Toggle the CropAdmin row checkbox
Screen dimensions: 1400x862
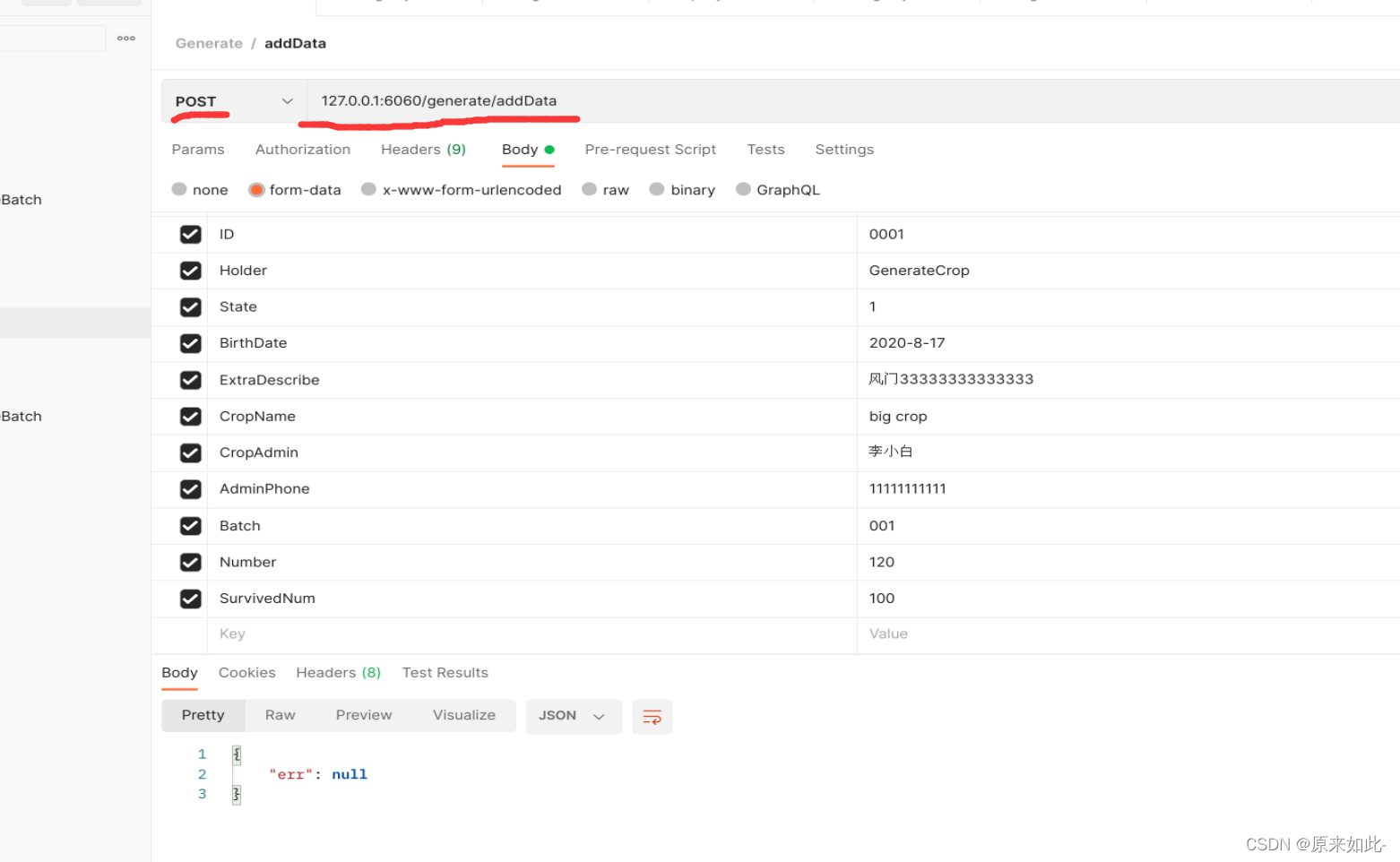pos(191,453)
